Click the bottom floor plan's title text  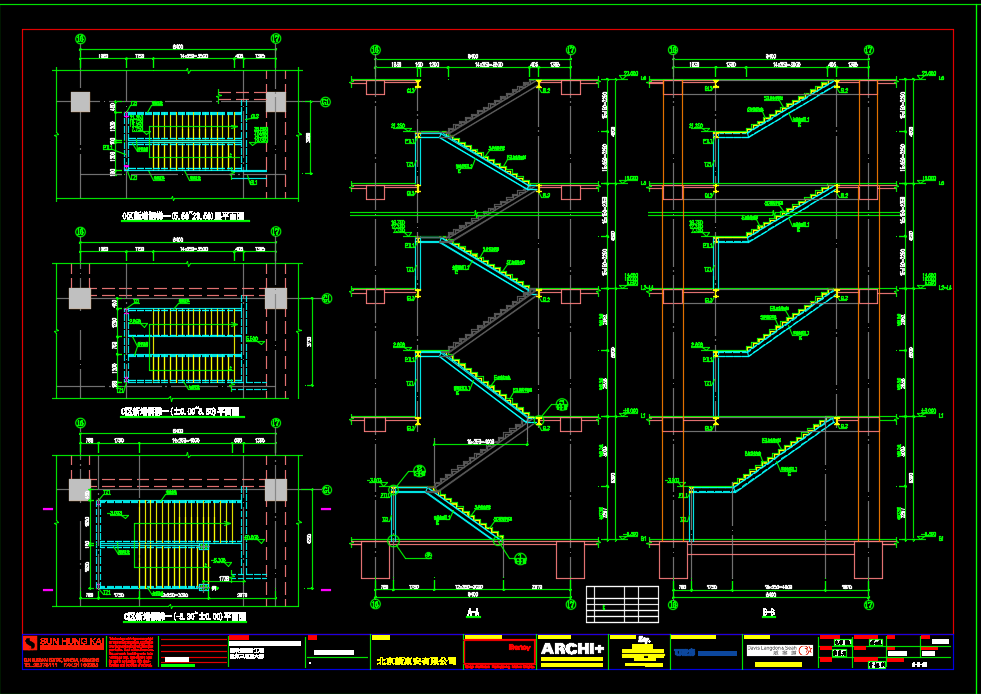(184, 618)
